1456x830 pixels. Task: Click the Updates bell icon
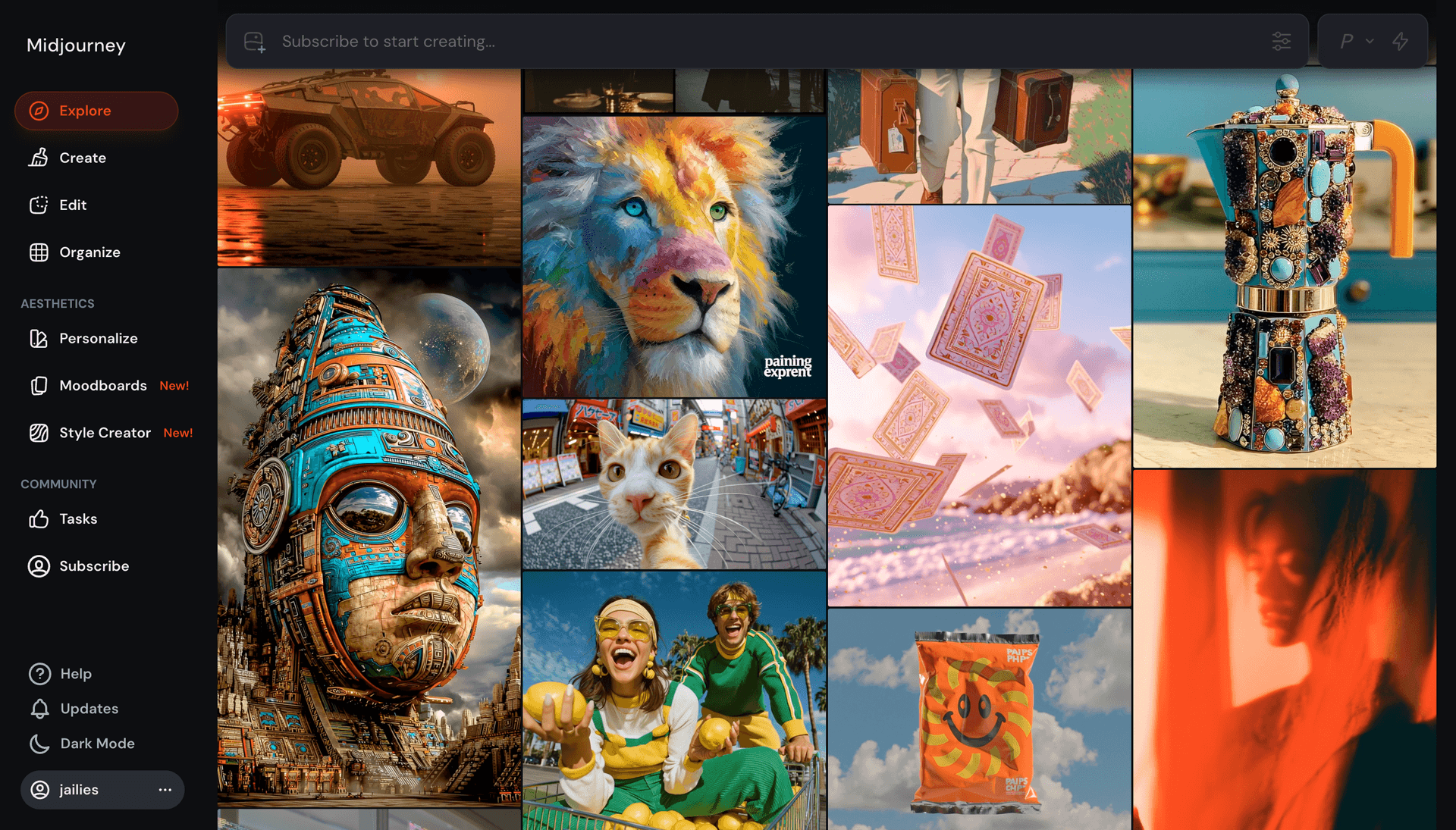39,709
